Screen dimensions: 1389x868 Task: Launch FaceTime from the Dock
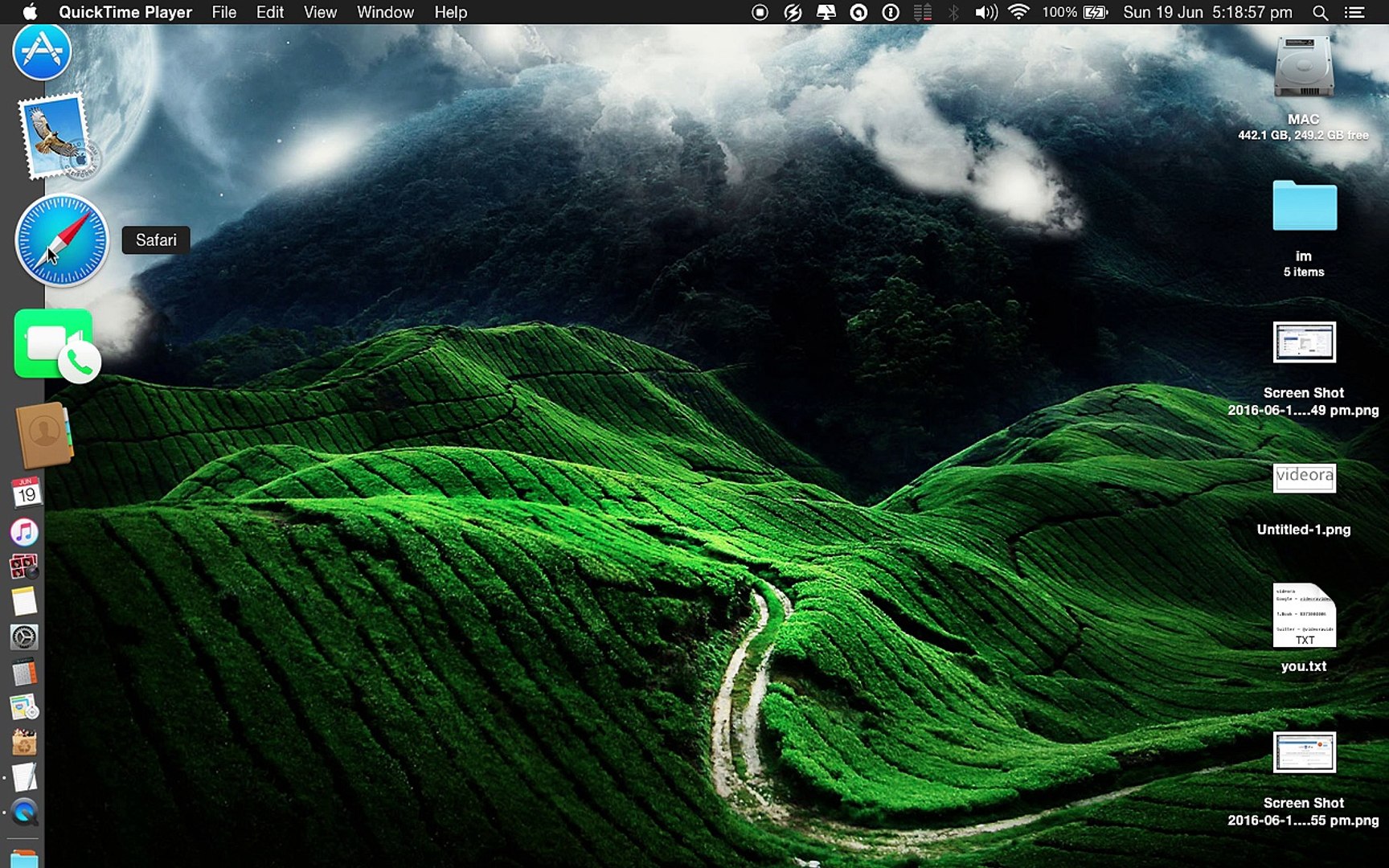click(57, 346)
